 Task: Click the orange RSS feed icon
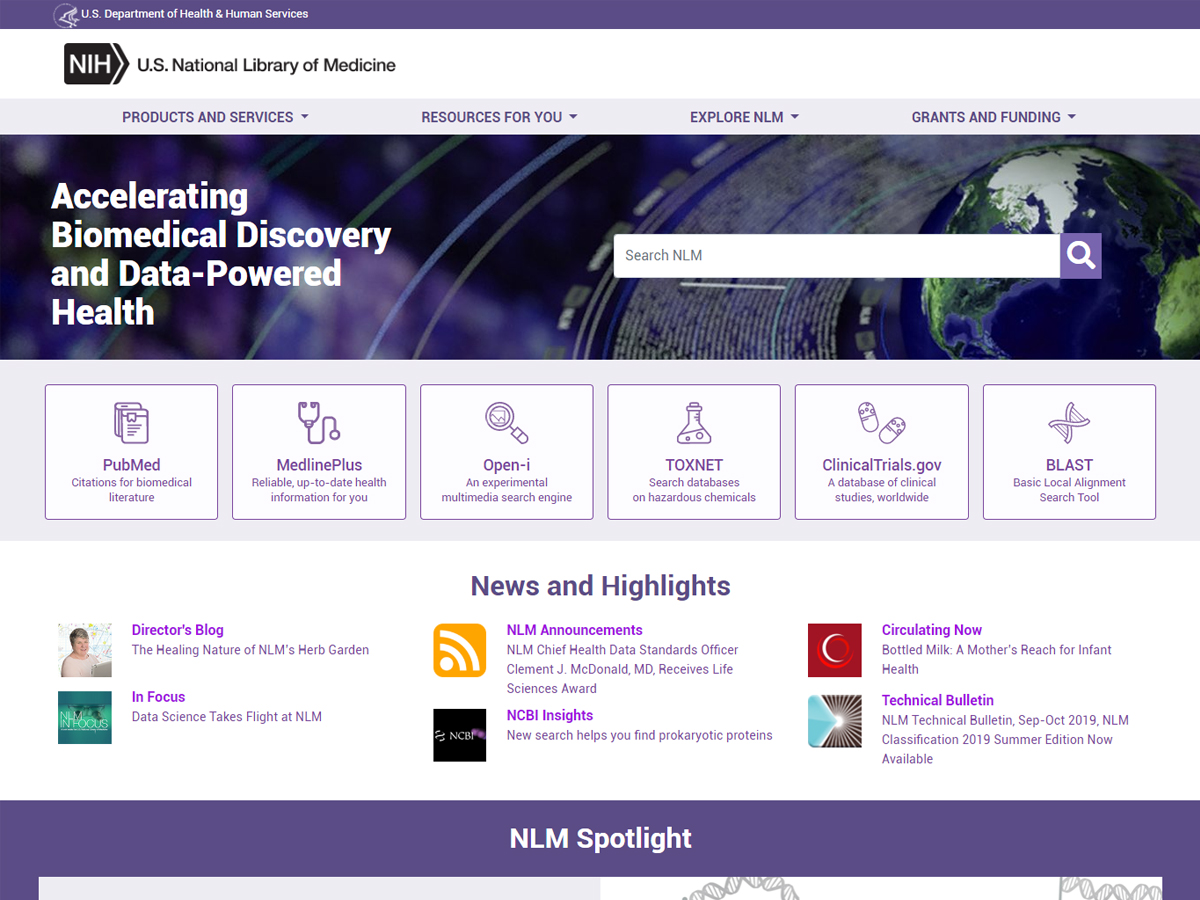pyautogui.click(x=459, y=650)
